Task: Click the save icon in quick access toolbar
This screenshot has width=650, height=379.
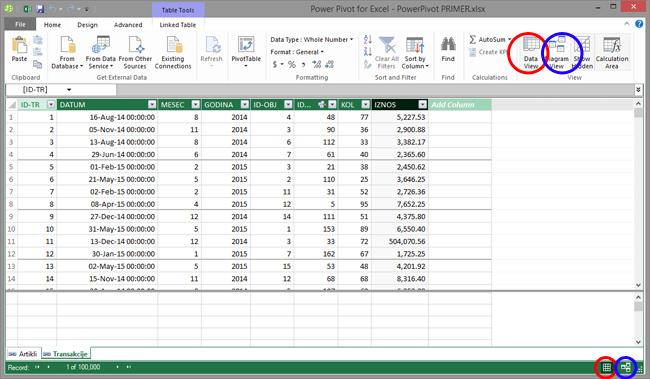Action: (x=40, y=9)
